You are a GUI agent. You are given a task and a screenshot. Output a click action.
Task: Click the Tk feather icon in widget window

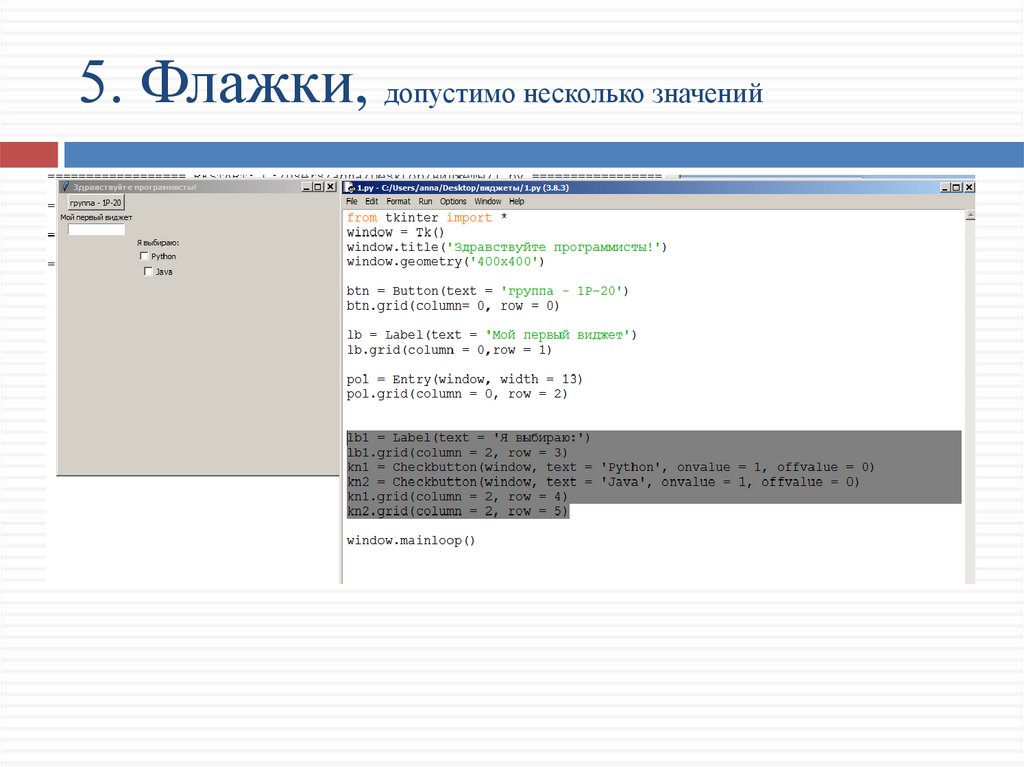65,187
